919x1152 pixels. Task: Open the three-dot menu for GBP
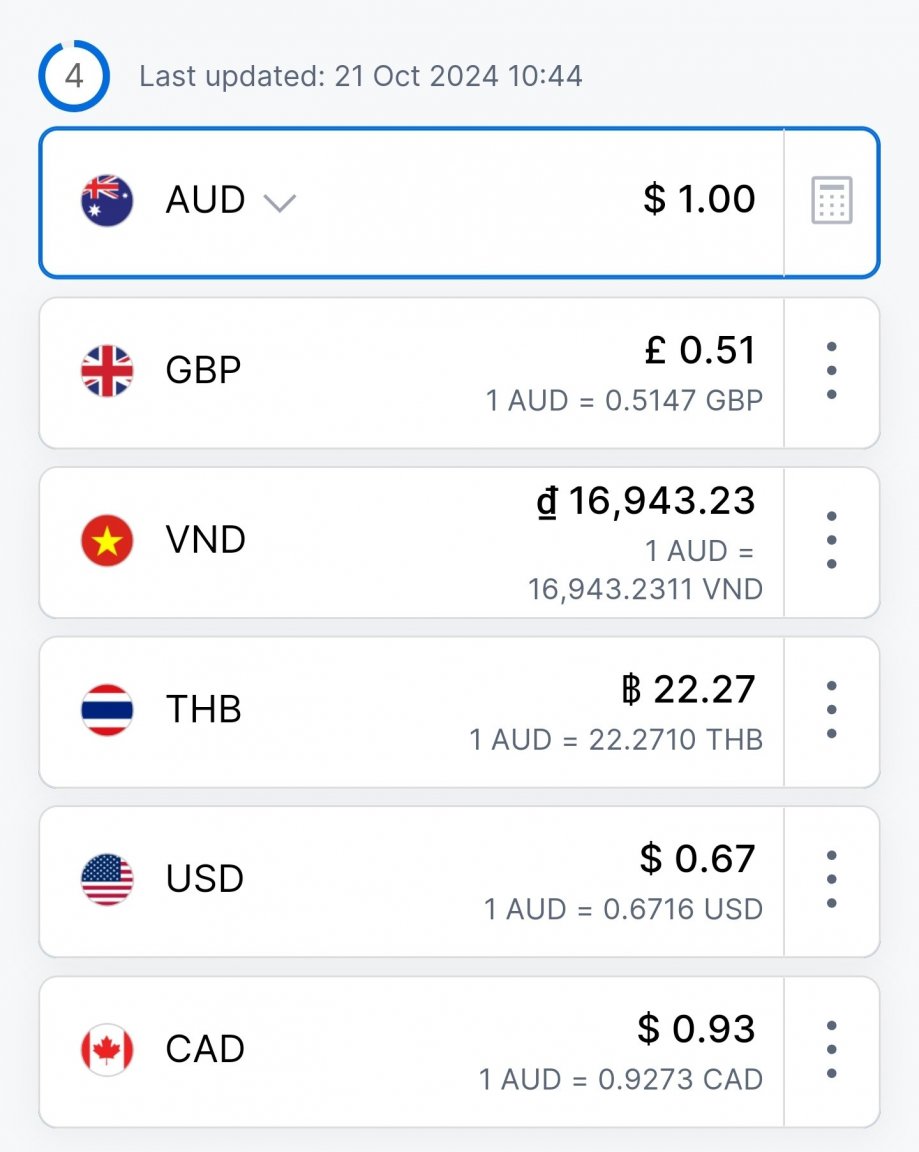[x=832, y=370]
